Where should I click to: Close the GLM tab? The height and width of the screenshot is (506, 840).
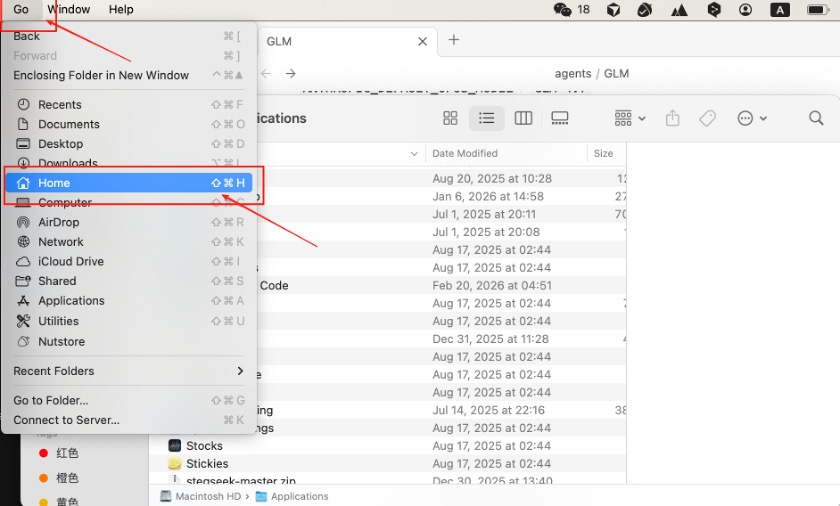pyautogui.click(x=423, y=42)
